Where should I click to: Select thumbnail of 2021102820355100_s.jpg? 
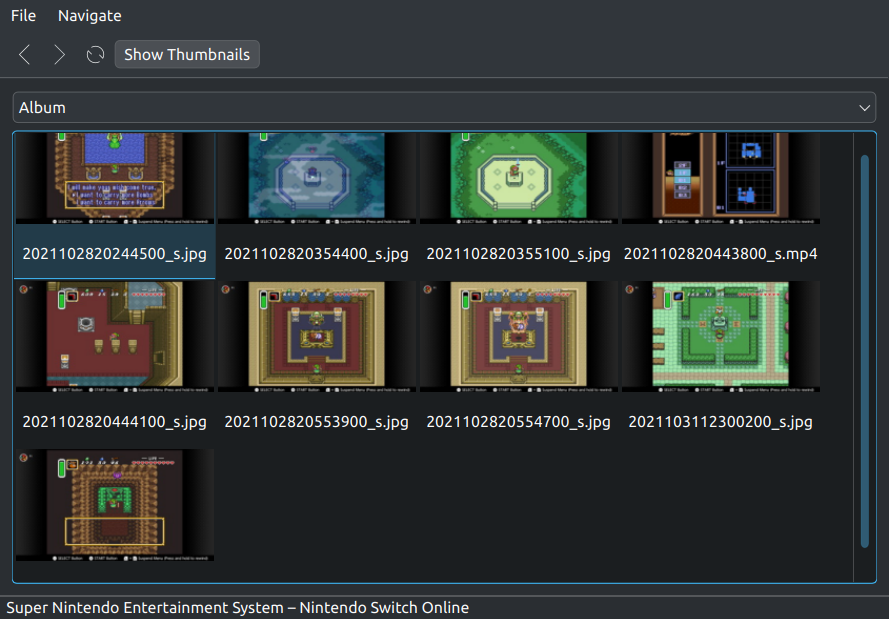pos(519,179)
